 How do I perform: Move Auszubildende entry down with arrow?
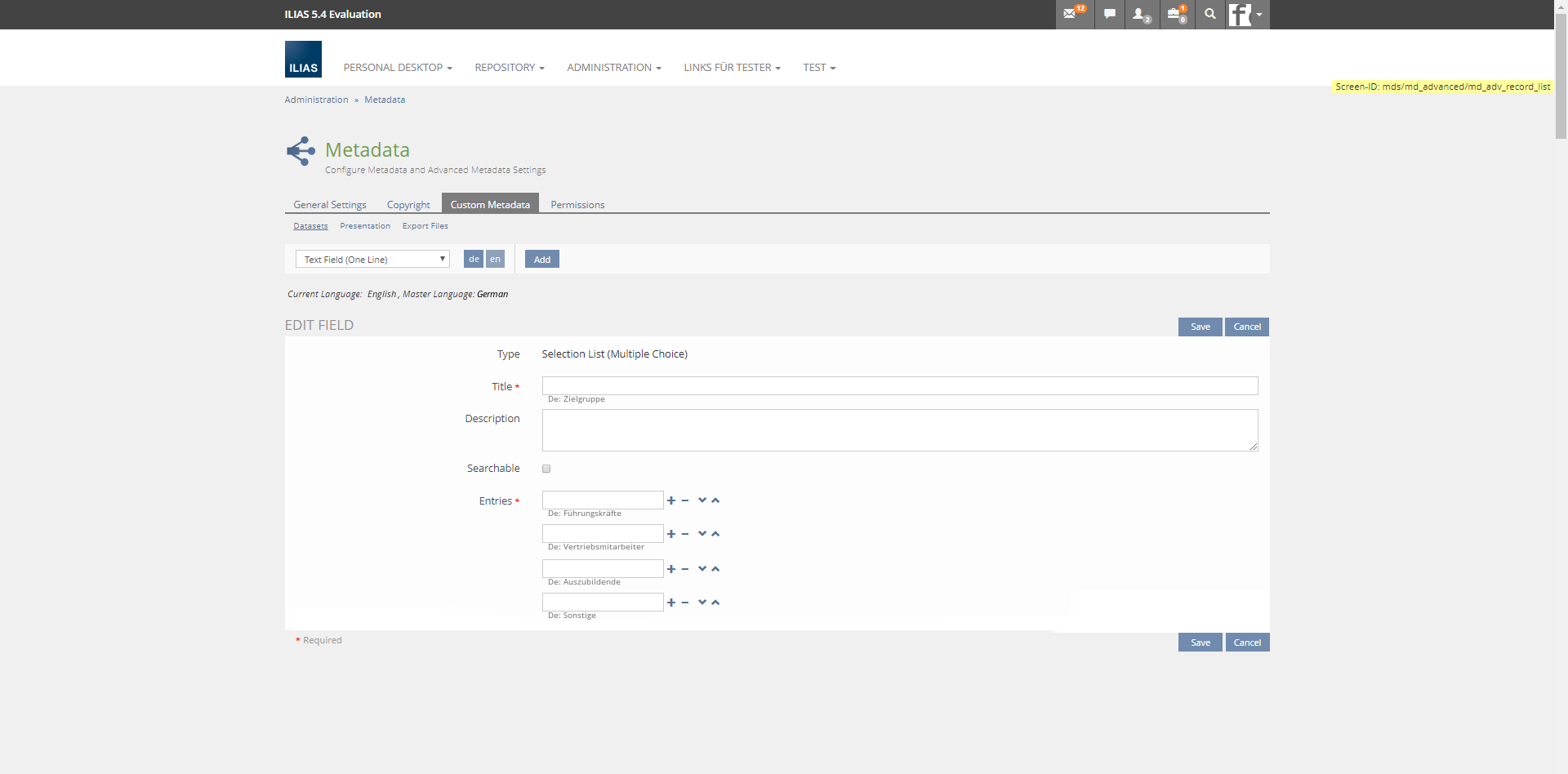(702, 568)
